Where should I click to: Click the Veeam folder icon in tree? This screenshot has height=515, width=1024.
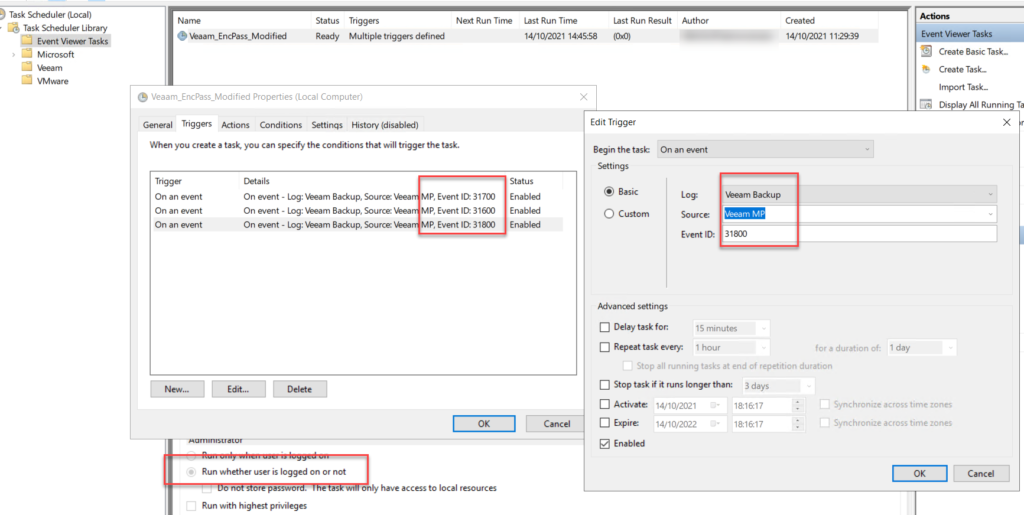27,67
